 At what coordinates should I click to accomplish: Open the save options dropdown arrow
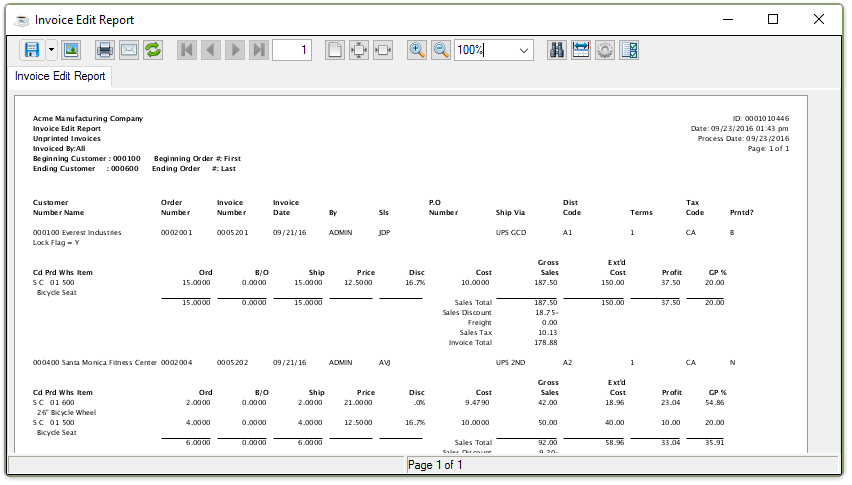click(x=51, y=50)
